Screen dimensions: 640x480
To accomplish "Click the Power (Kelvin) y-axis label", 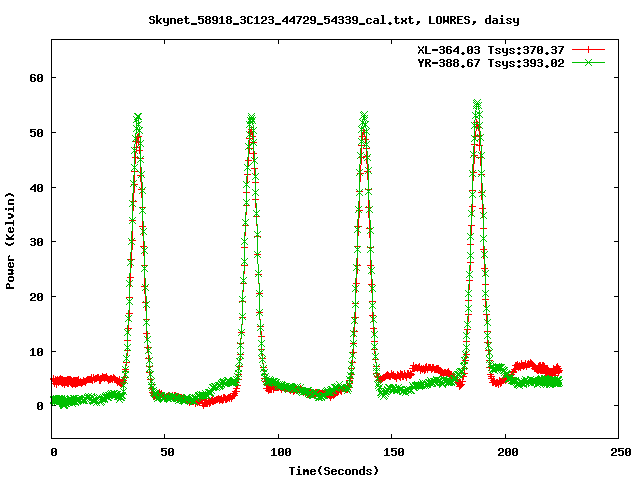I will click(10, 241).
